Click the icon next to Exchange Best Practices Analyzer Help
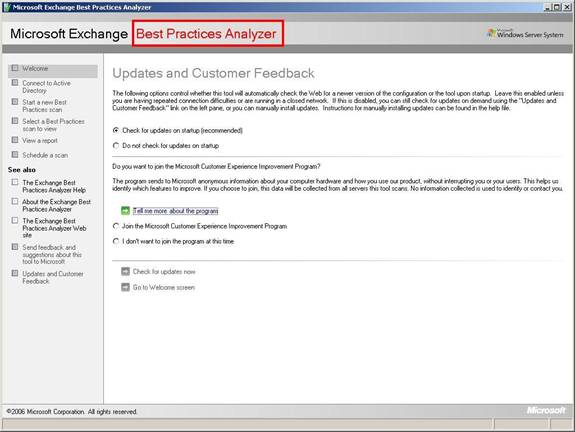Image resolution: width=575 pixels, height=432 pixels. 15,182
